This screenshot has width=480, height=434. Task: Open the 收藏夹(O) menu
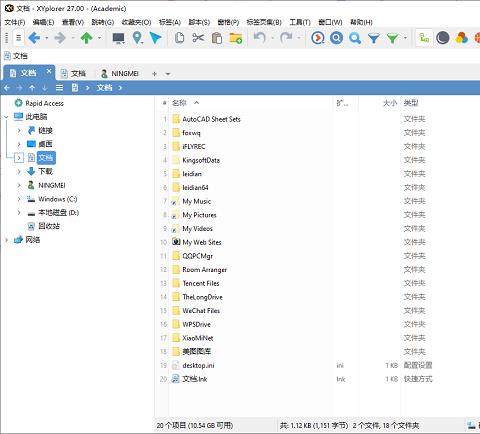136,22
